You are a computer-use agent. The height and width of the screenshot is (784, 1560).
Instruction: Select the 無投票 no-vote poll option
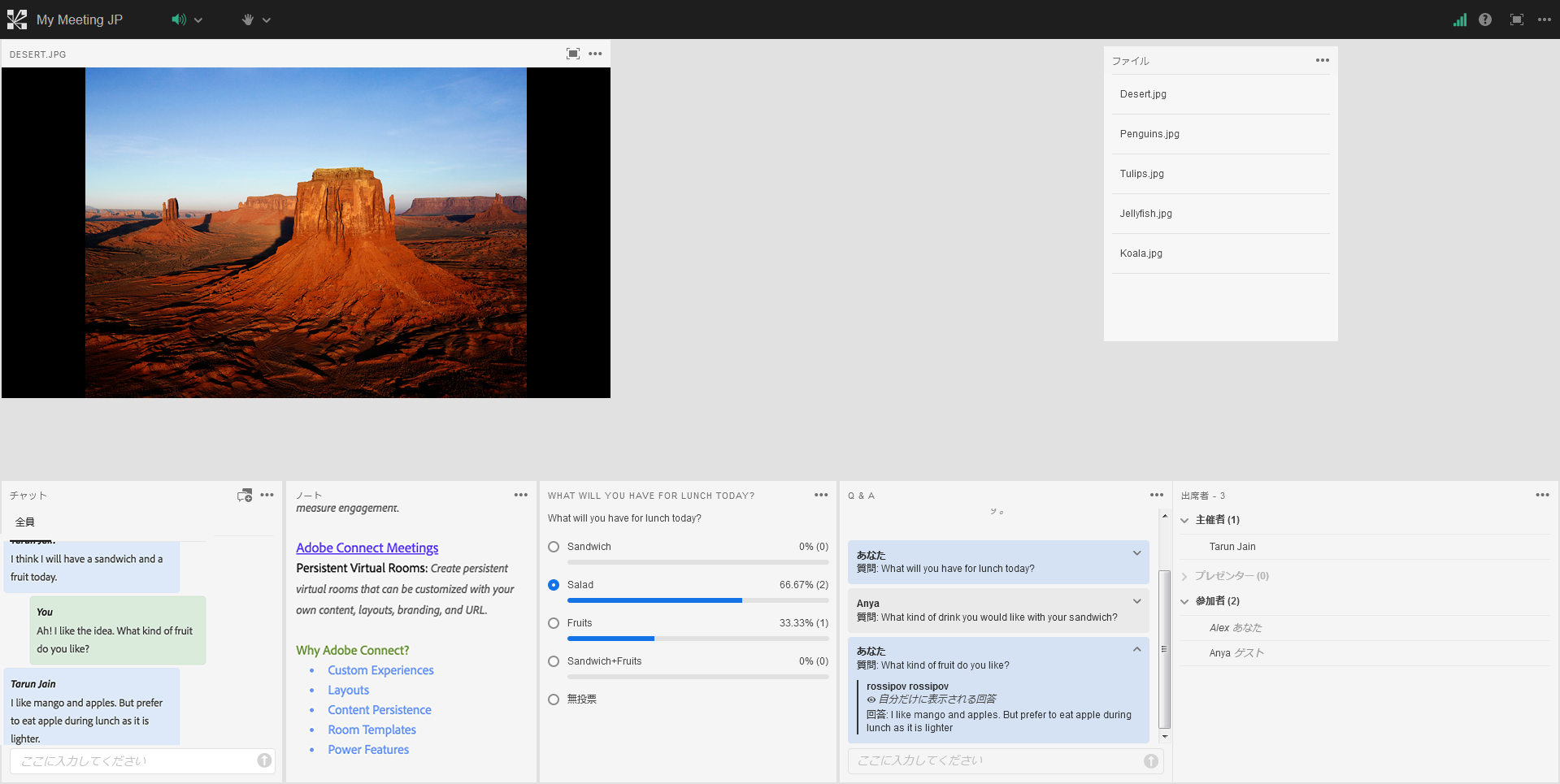pos(554,700)
